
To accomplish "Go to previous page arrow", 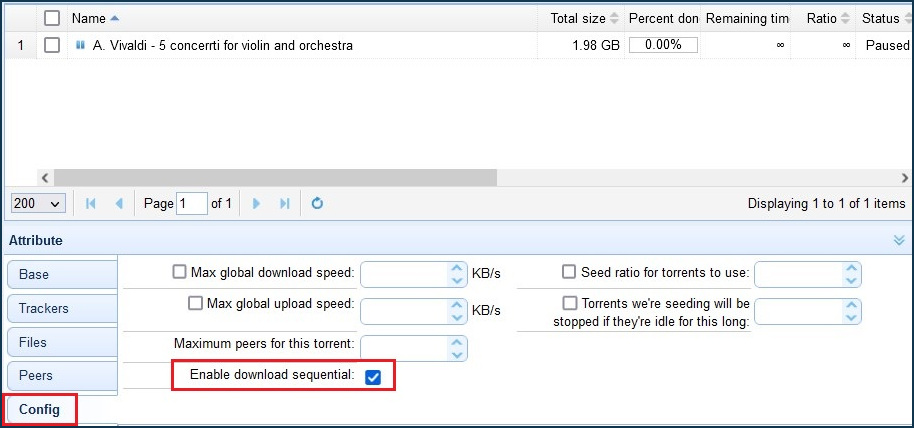I will pos(119,204).
